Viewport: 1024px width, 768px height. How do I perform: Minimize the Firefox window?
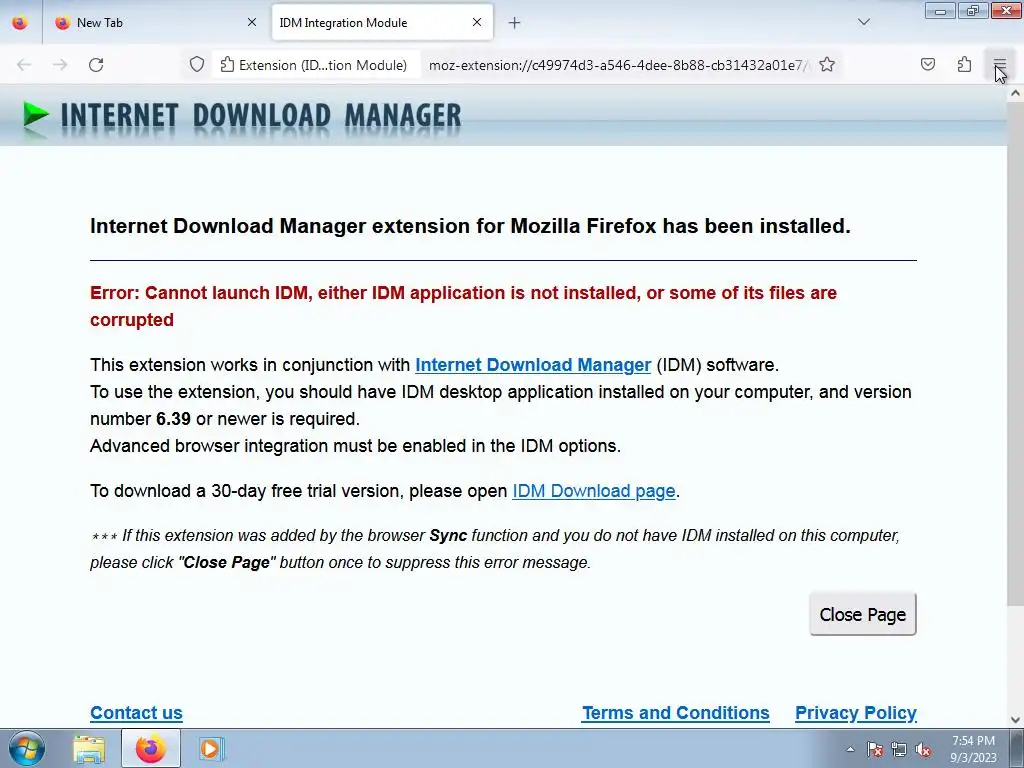(x=940, y=10)
